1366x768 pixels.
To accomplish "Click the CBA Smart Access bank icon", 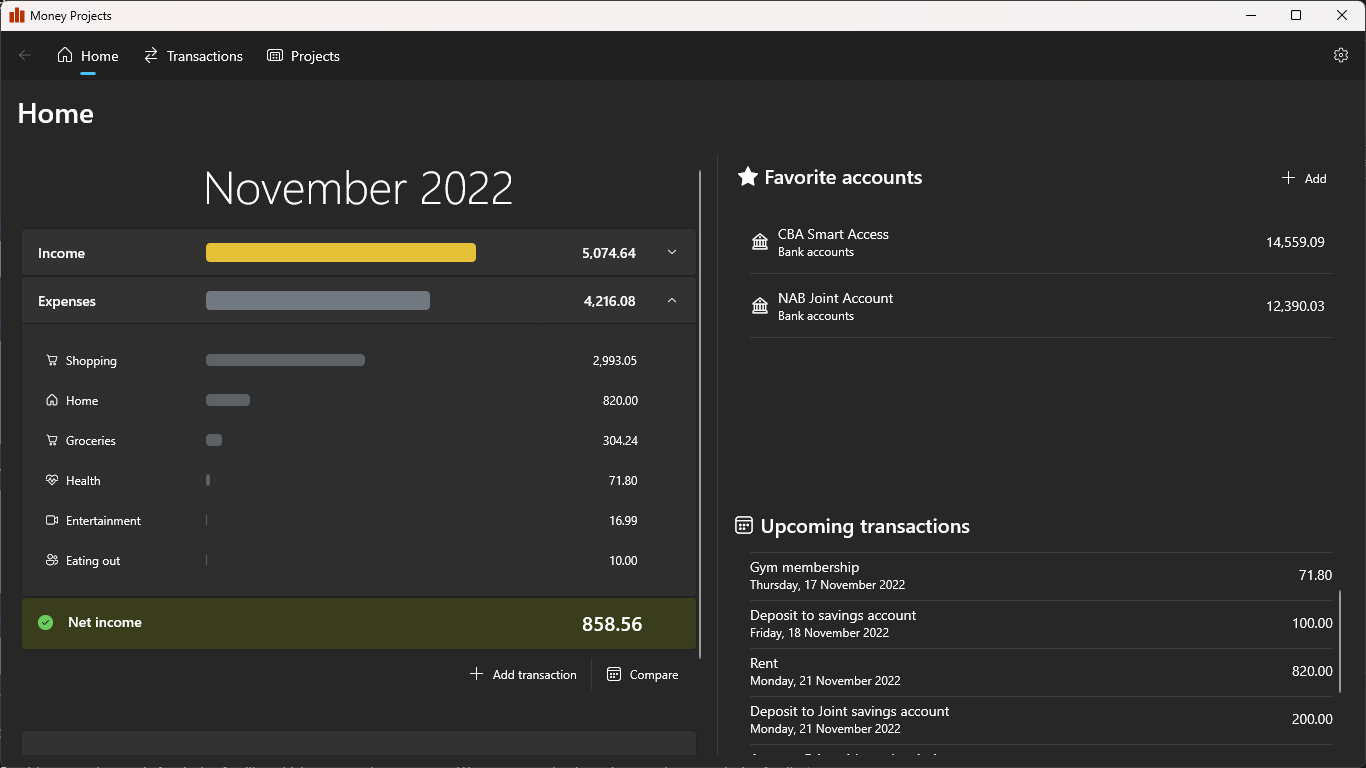I will 760,242.
